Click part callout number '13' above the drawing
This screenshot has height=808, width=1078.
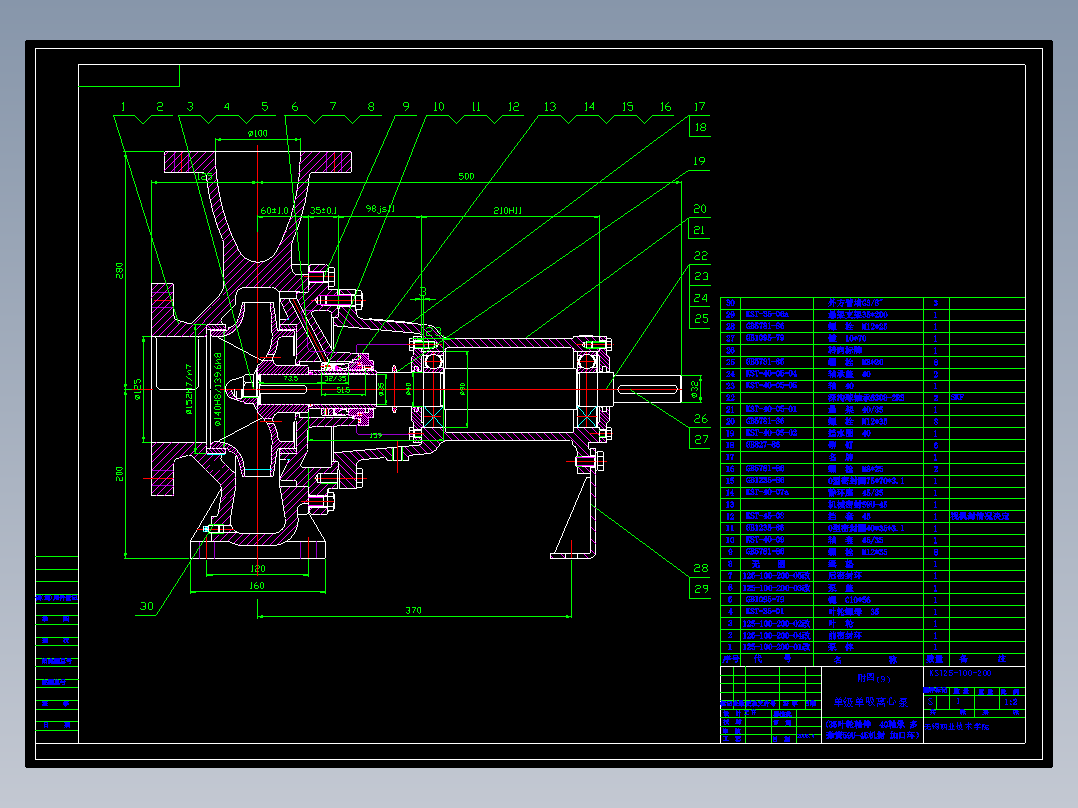(550, 107)
